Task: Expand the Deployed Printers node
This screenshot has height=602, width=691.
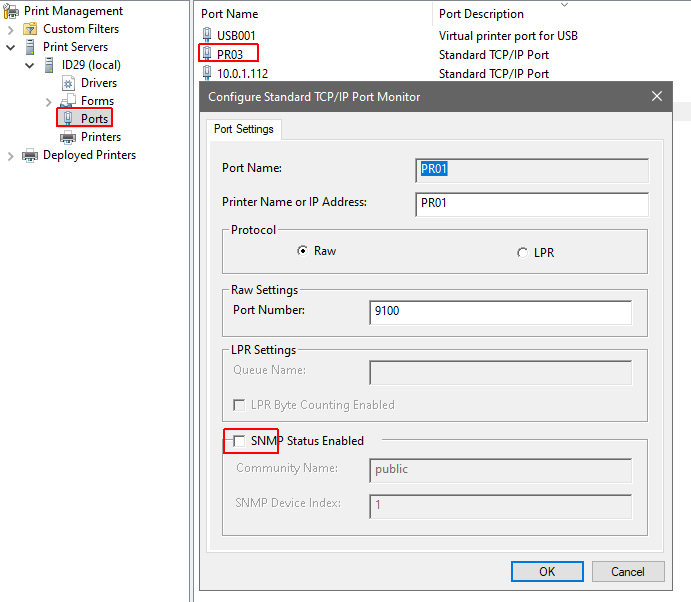Action: click(x=11, y=156)
